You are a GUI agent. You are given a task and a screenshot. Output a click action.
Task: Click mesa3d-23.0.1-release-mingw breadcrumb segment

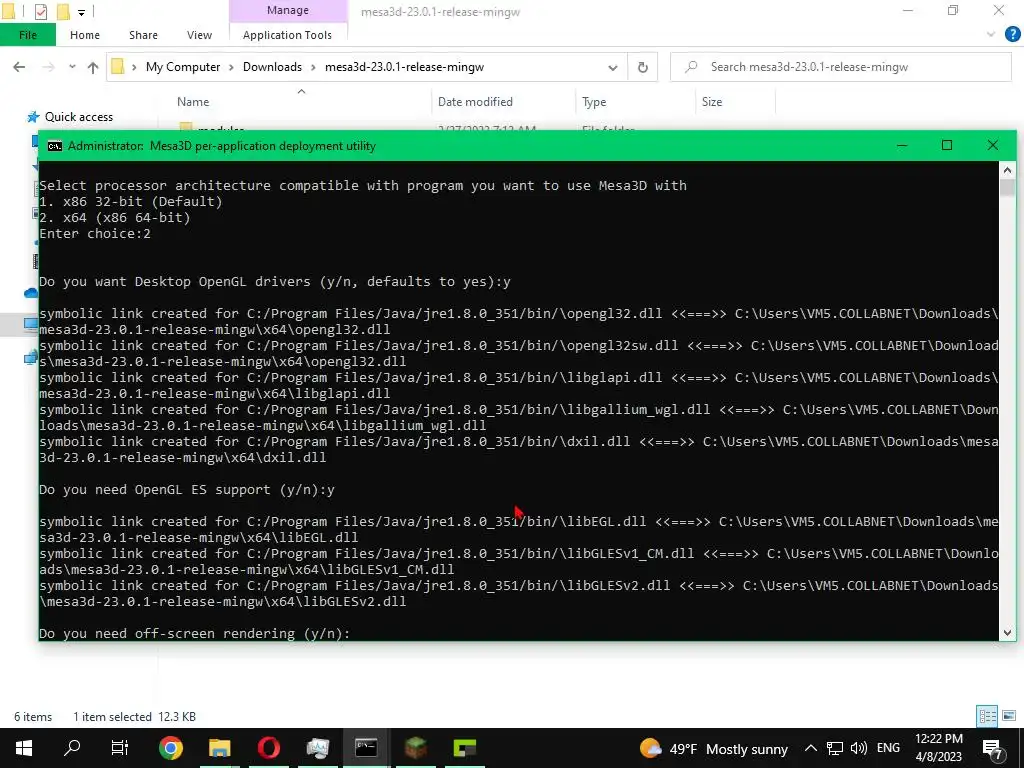click(404, 67)
